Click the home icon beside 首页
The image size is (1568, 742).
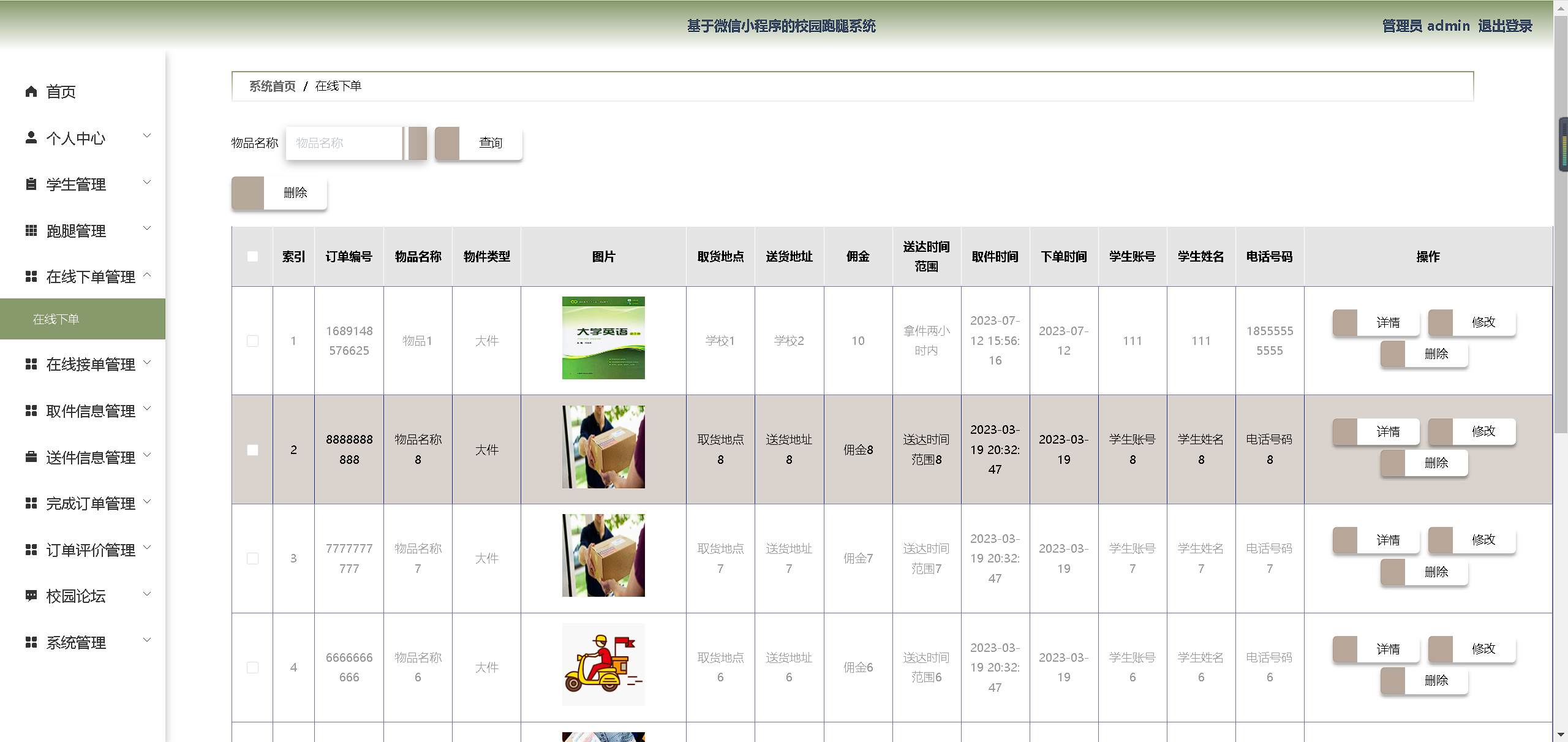[x=31, y=91]
